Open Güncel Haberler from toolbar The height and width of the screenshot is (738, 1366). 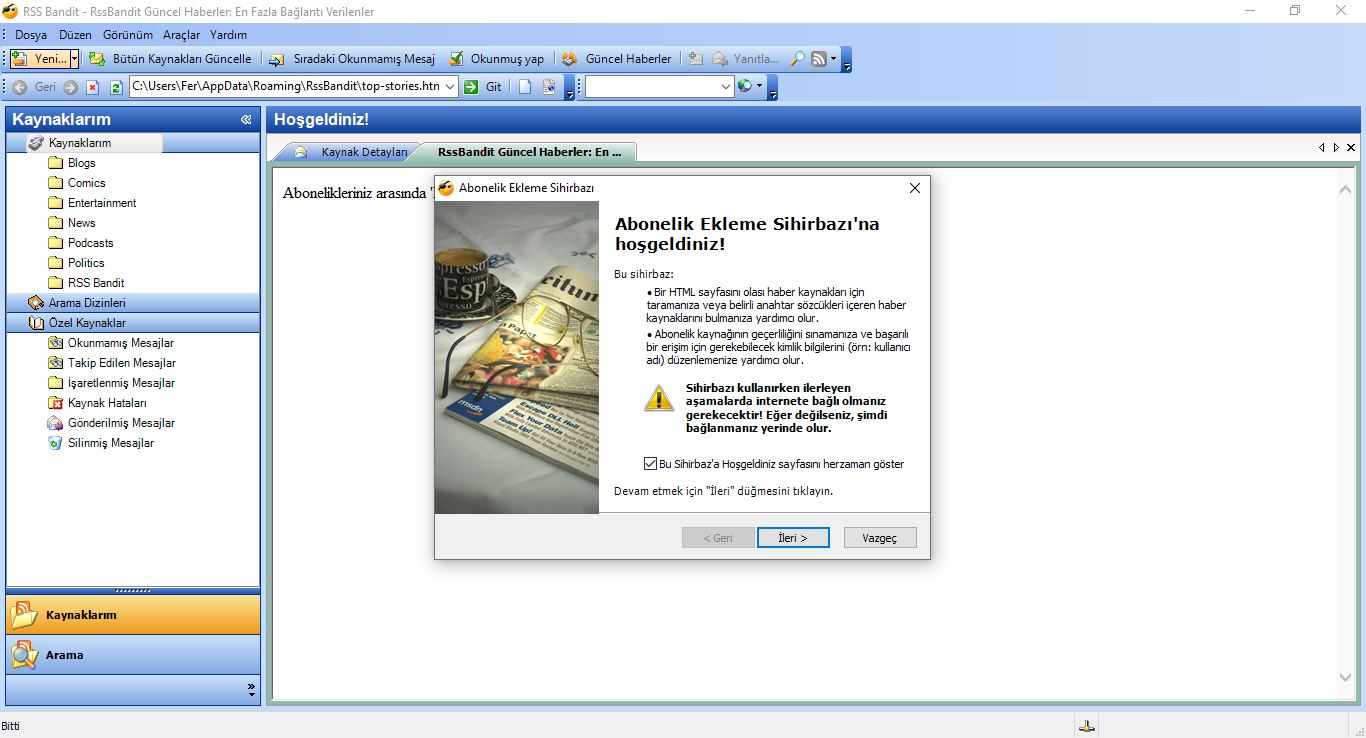(617, 59)
